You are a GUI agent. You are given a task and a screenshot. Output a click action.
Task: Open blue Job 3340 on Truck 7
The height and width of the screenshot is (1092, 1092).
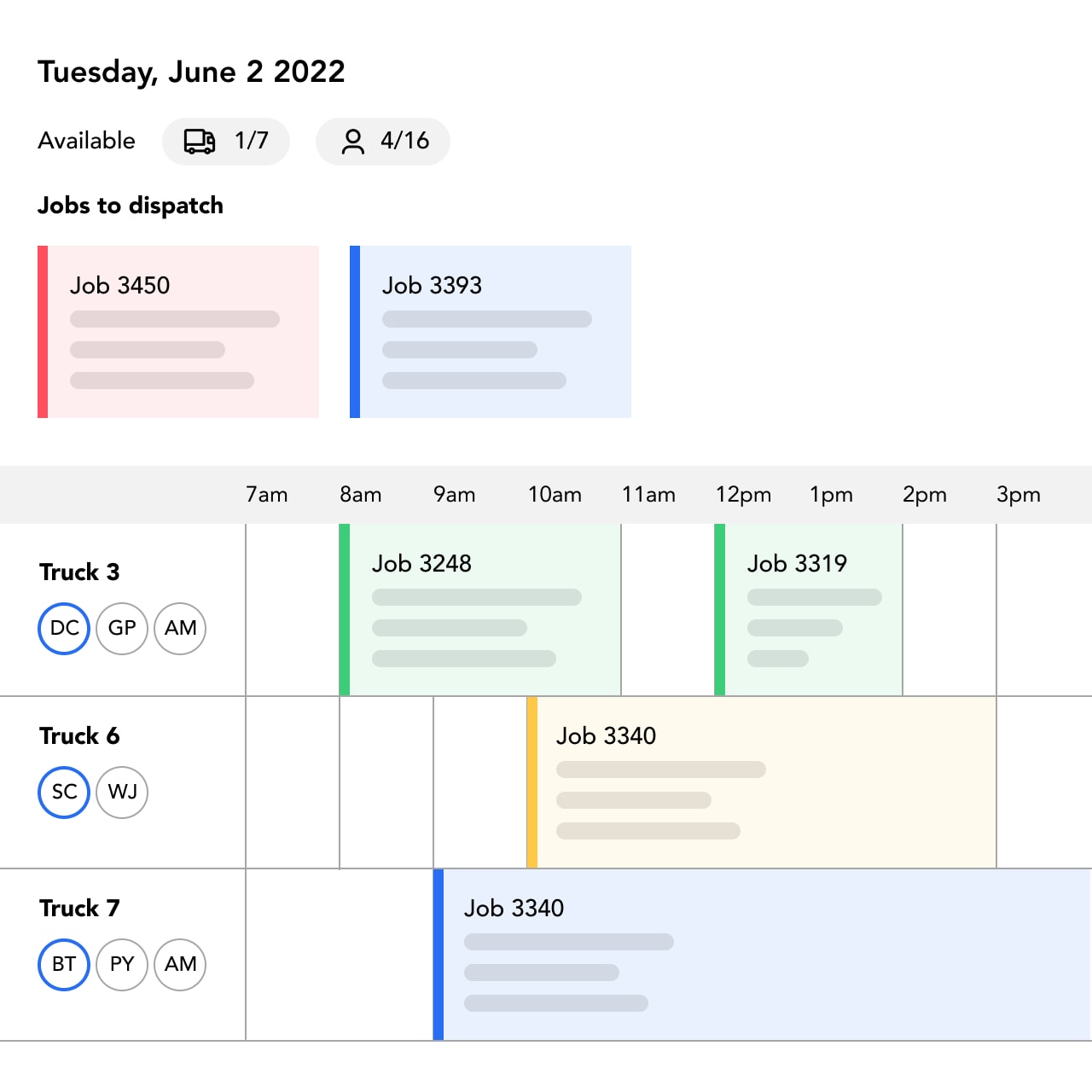pyautogui.click(x=762, y=955)
